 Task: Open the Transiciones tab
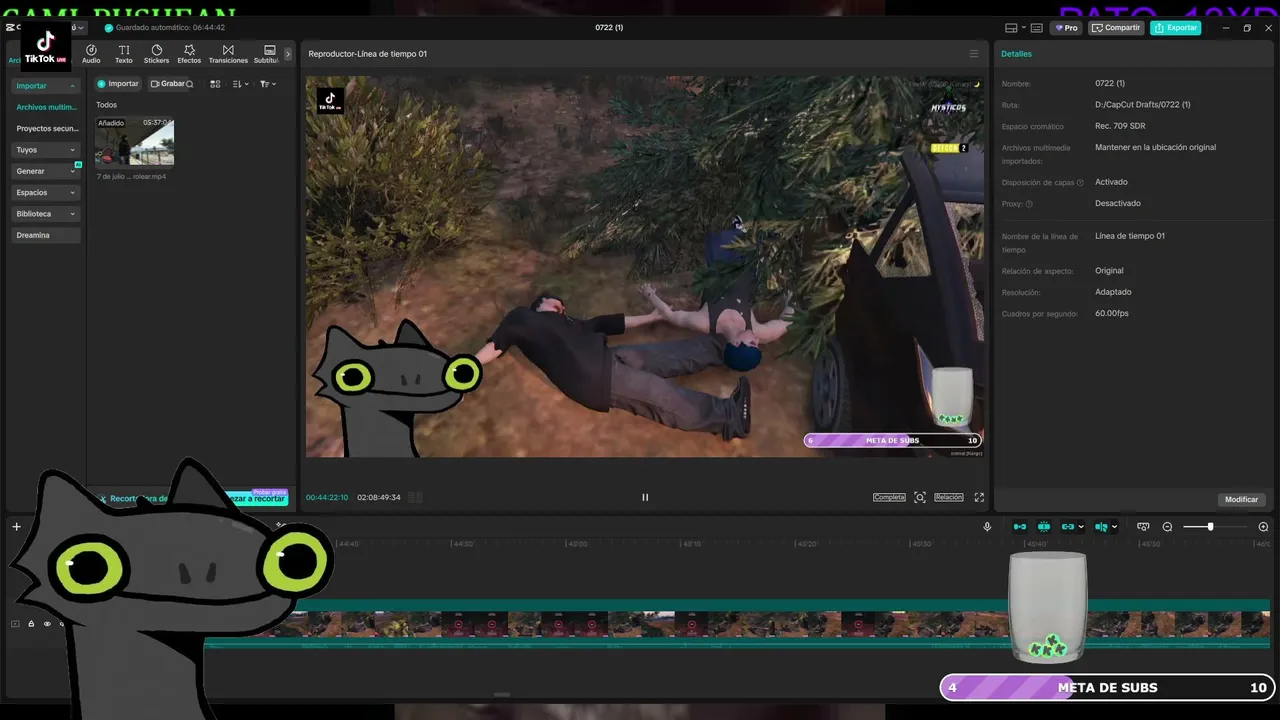pos(228,54)
